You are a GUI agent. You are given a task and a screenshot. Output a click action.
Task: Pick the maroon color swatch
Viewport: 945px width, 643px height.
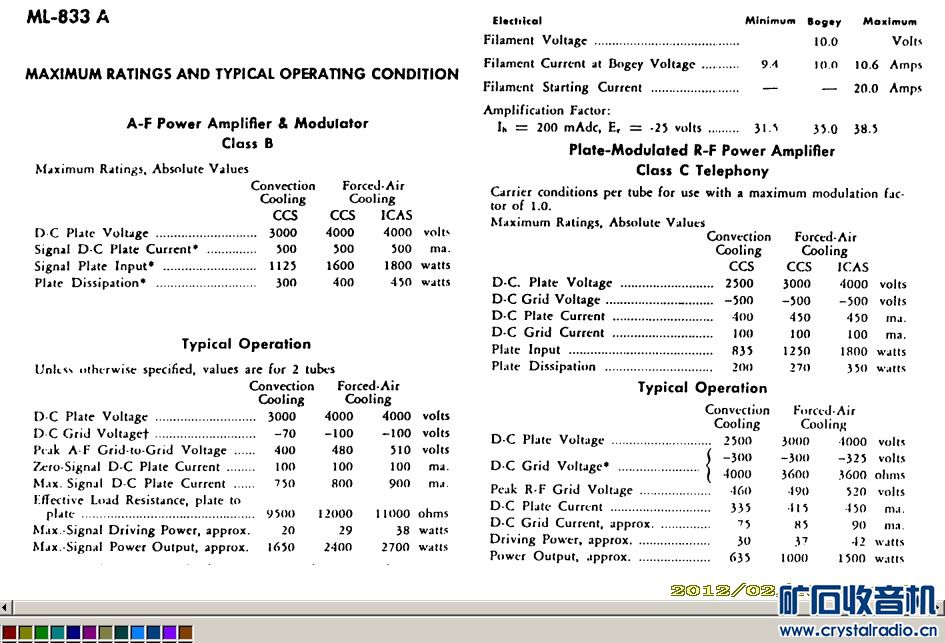9,633
